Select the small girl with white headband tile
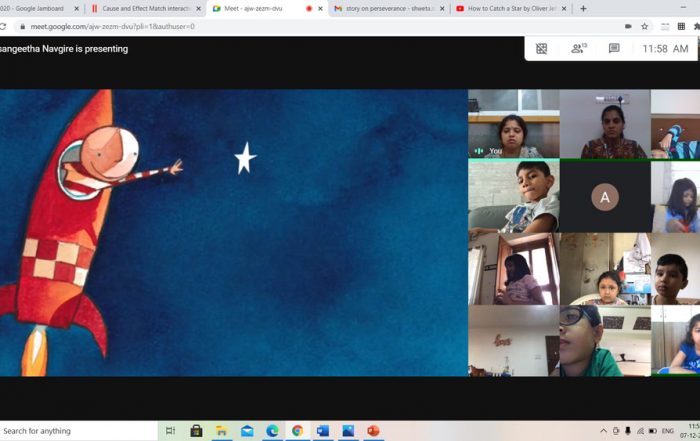This screenshot has width=700, height=441. (x=605, y=269)
